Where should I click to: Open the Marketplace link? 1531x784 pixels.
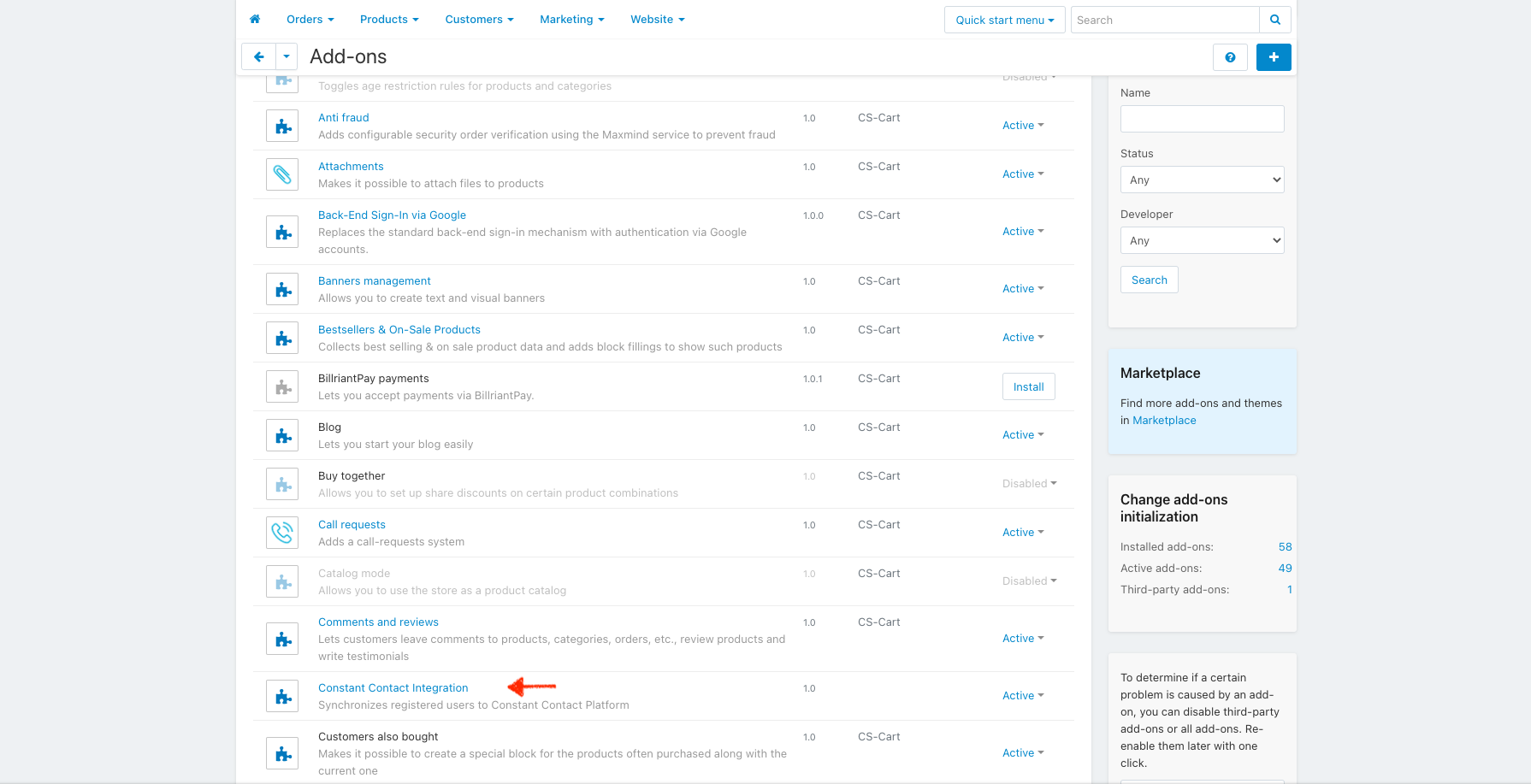[x=1164, y=421]
